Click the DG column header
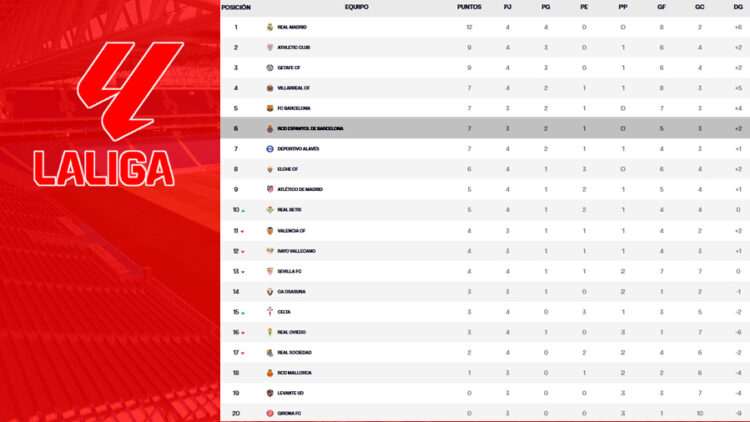 point(735,7)
